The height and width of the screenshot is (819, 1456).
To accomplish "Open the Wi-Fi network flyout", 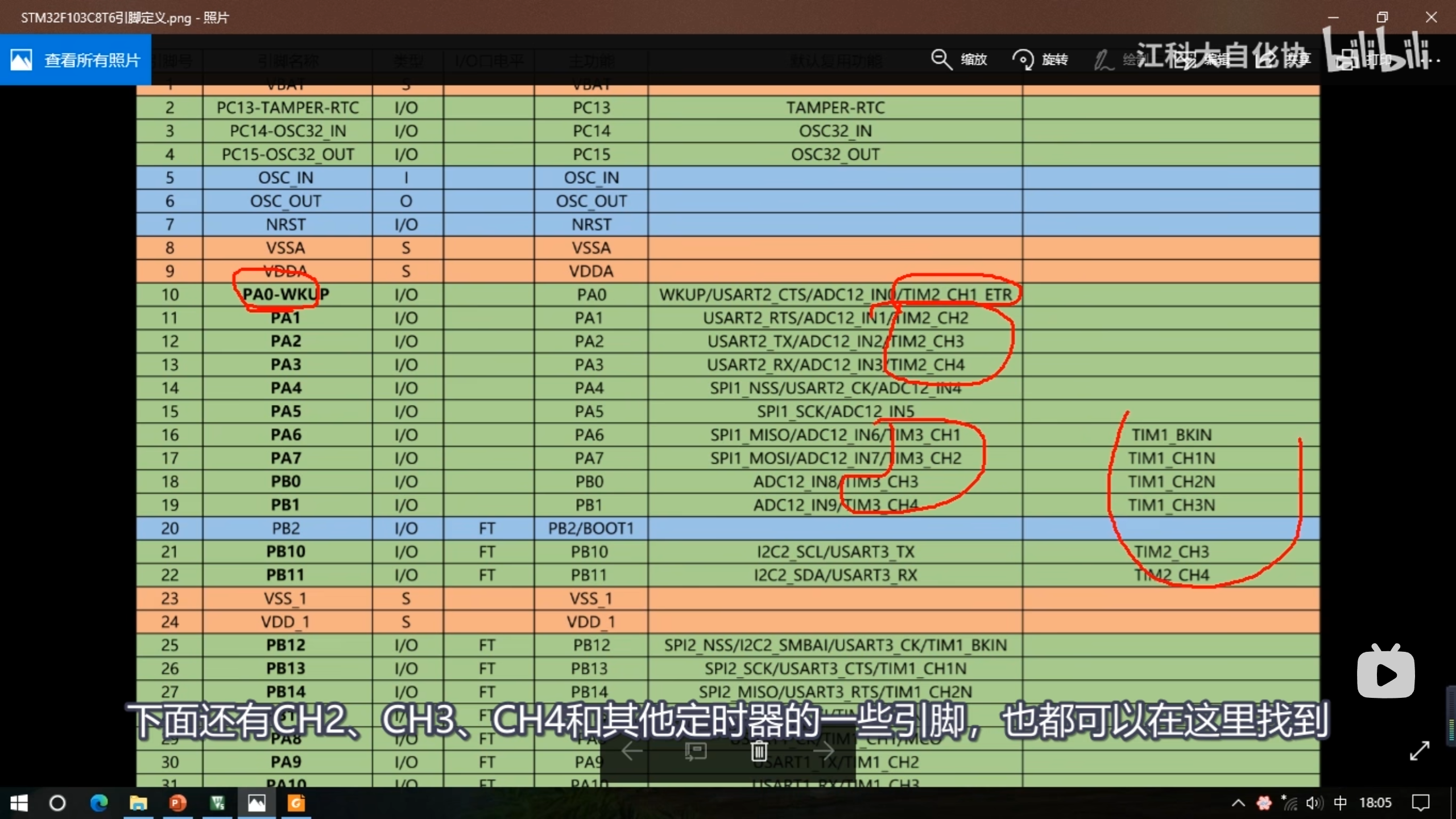I will pyautogui.click(x=1291, y=803).
